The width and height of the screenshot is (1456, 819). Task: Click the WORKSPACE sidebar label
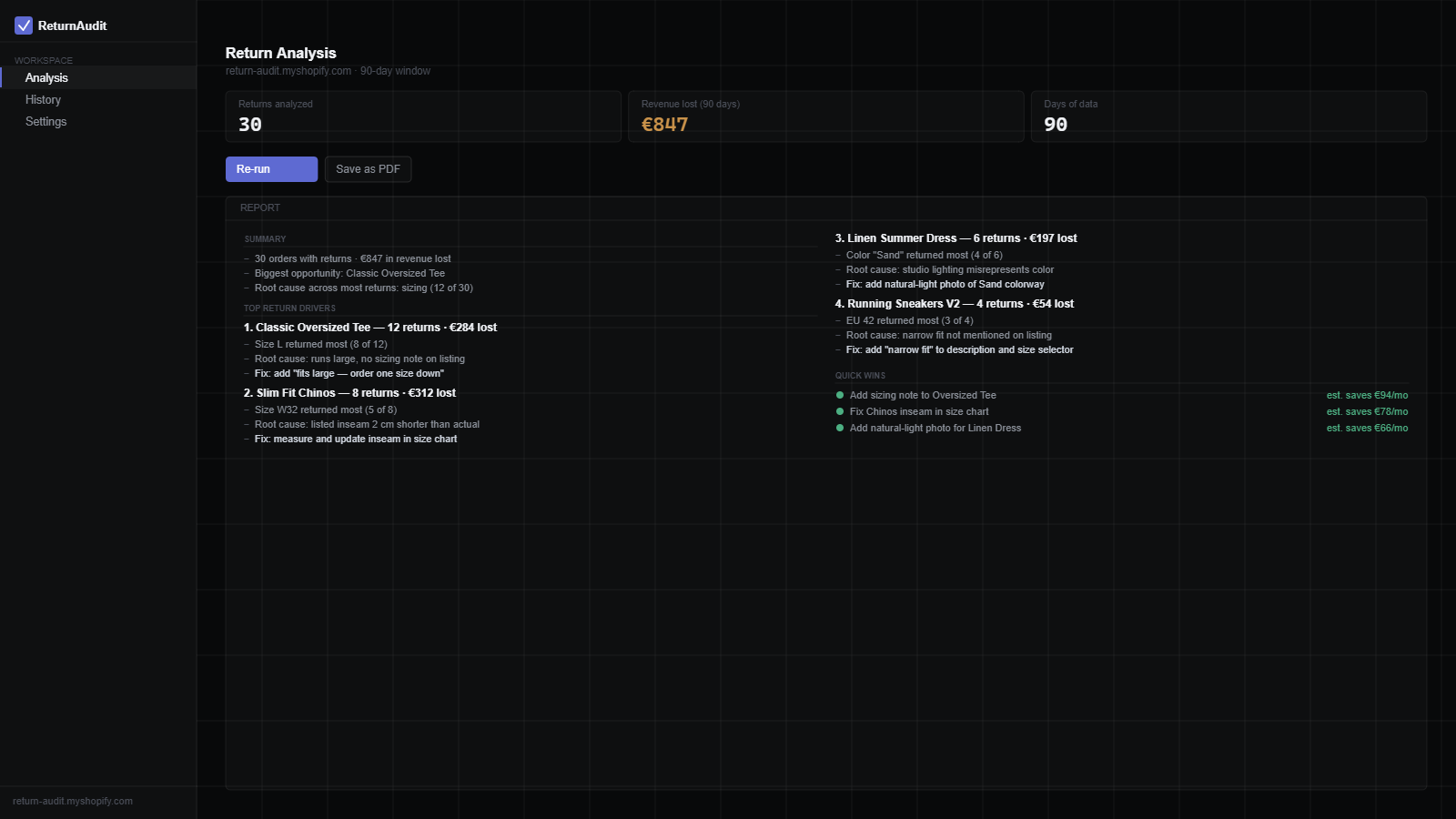point(44,60)
